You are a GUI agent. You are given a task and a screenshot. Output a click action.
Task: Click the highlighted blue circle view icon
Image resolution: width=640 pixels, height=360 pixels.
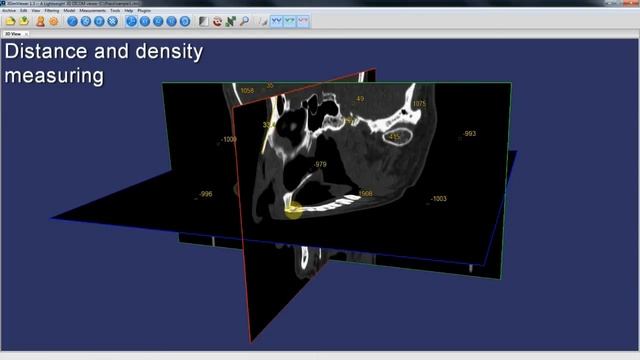point(131,21)
